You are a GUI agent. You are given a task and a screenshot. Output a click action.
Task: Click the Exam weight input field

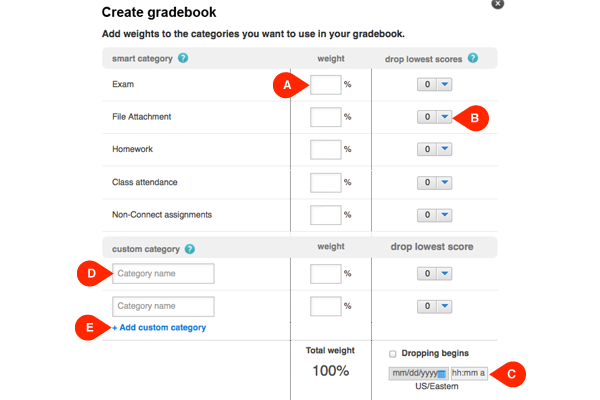(x=326, y=85)
